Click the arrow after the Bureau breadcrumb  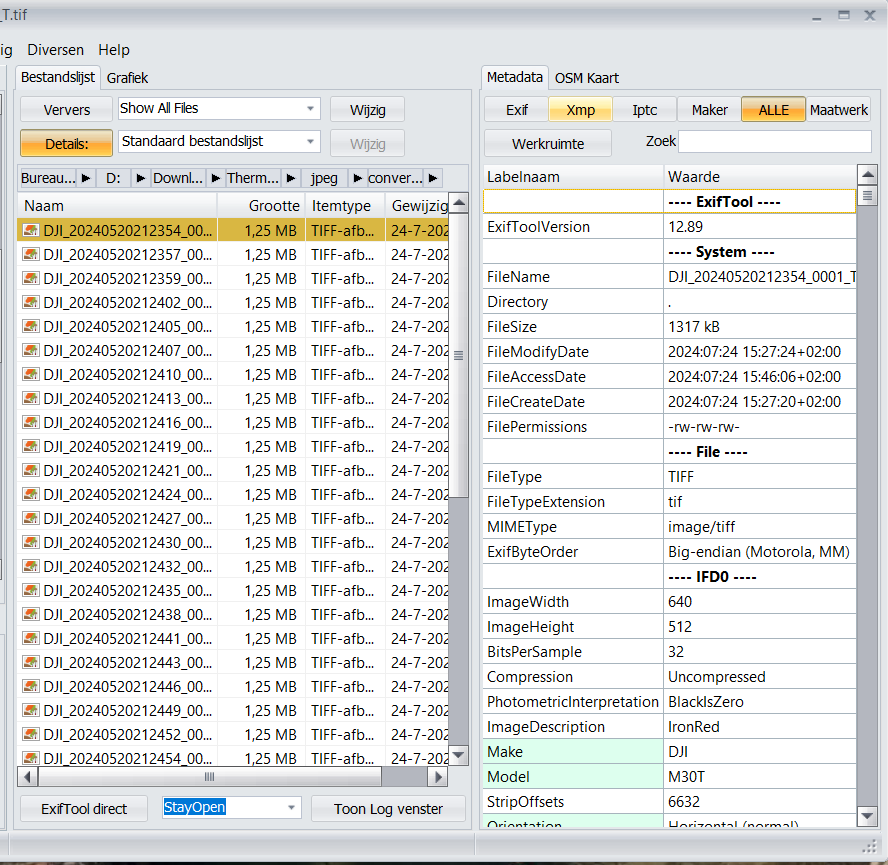87,178
